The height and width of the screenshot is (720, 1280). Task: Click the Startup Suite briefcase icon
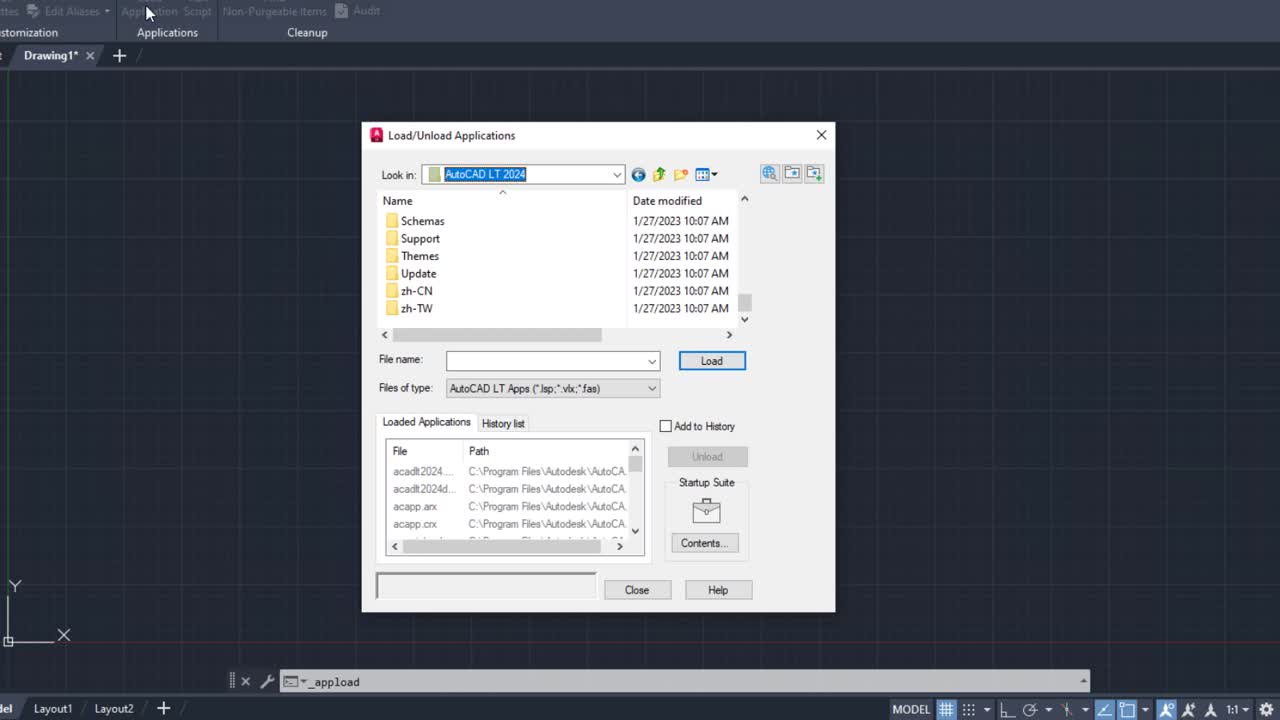[x=706, y=510]
